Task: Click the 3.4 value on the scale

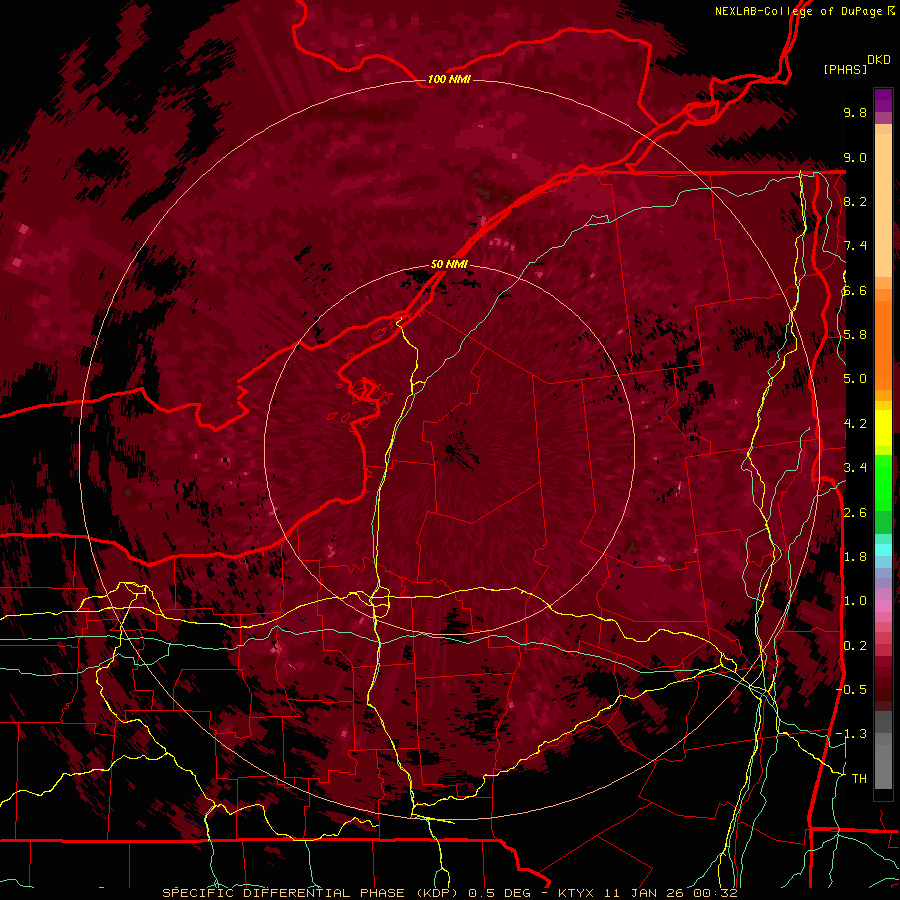Action: 855,468
